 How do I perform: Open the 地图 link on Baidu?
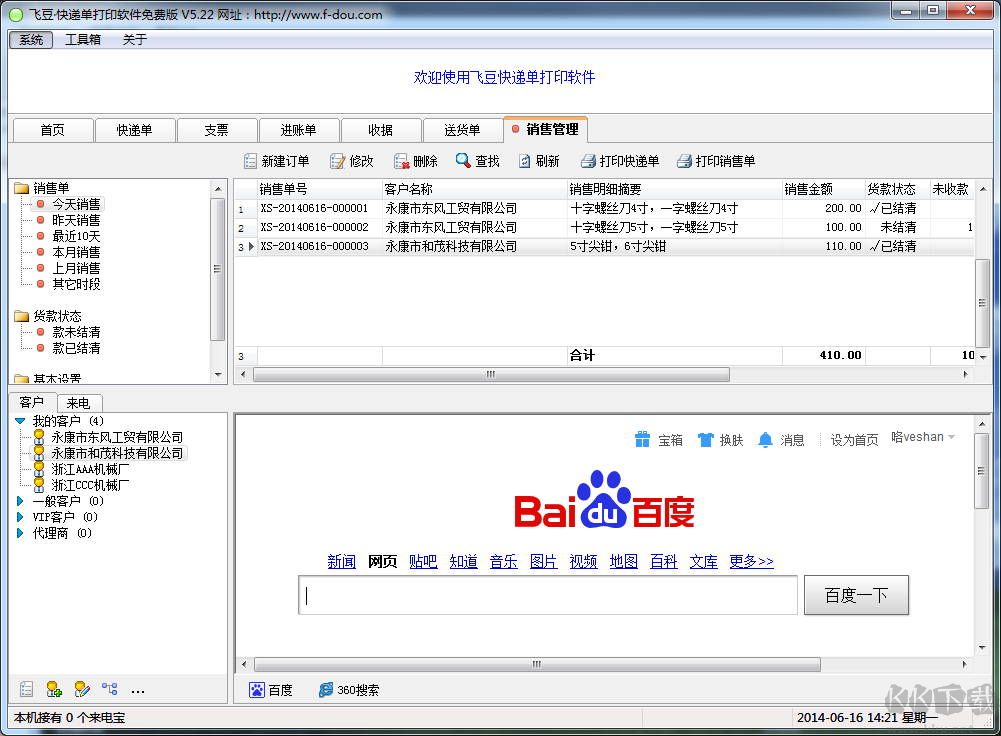click(x=624, y=561)
